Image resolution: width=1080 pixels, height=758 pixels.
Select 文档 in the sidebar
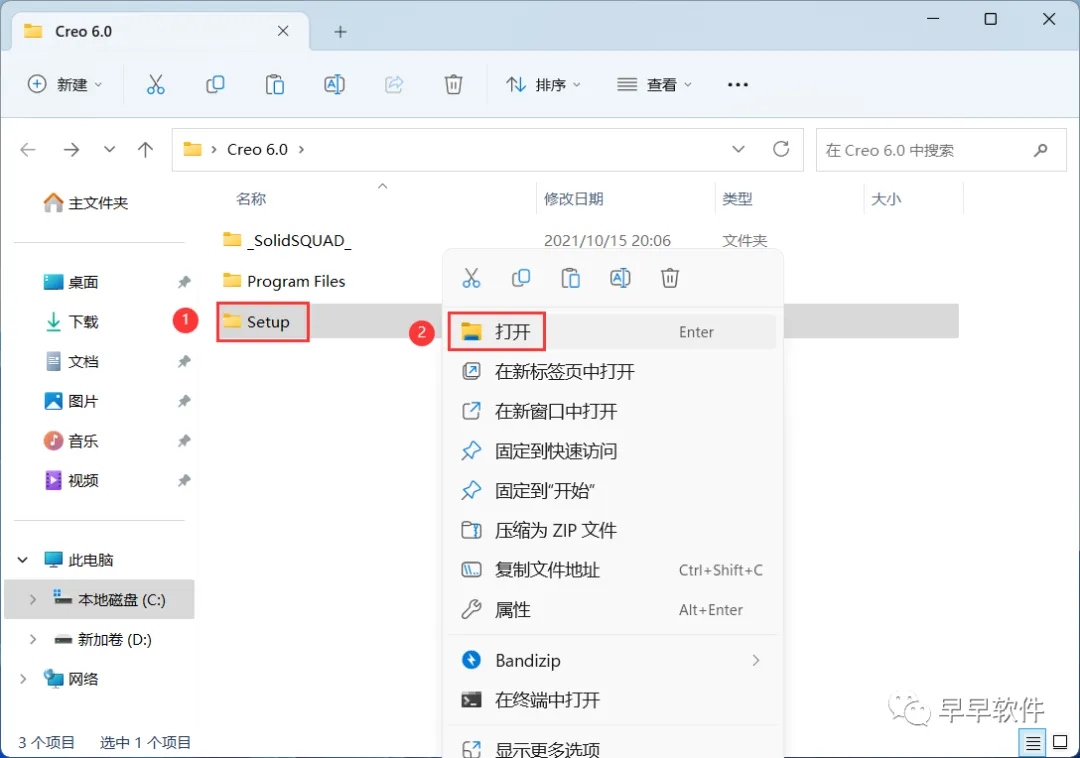71,361
